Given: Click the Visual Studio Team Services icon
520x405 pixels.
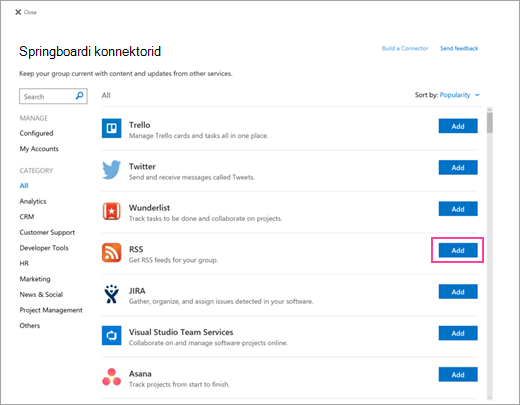Looking at the screenshot, I should coord(111,335).
